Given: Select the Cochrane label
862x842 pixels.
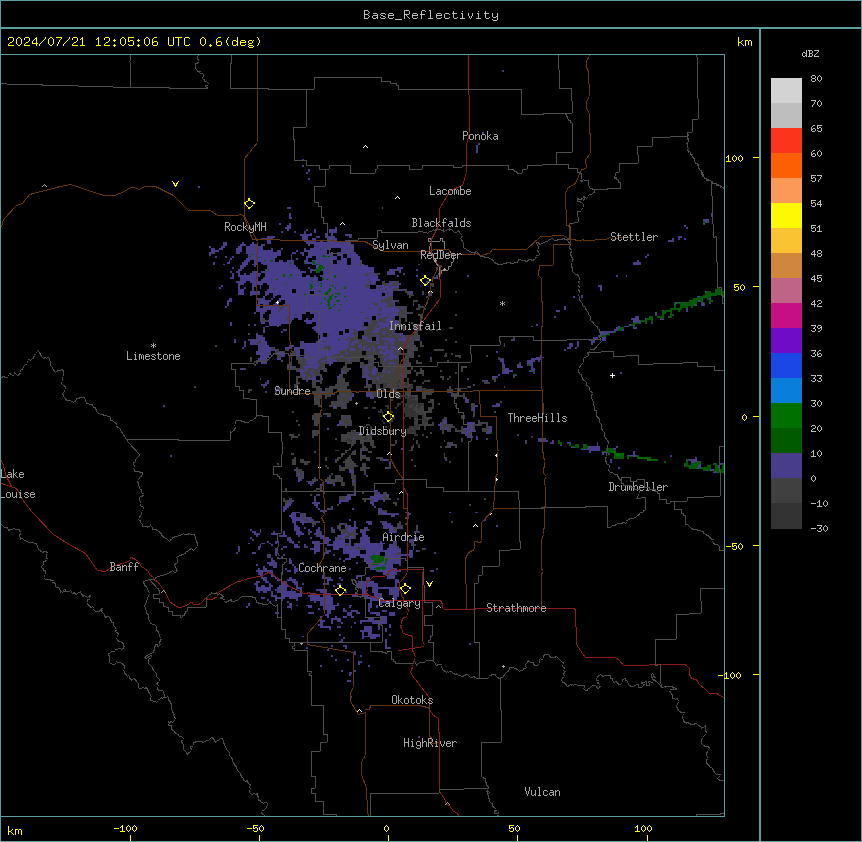Looking at the screenshot, I should coord(322,568).
